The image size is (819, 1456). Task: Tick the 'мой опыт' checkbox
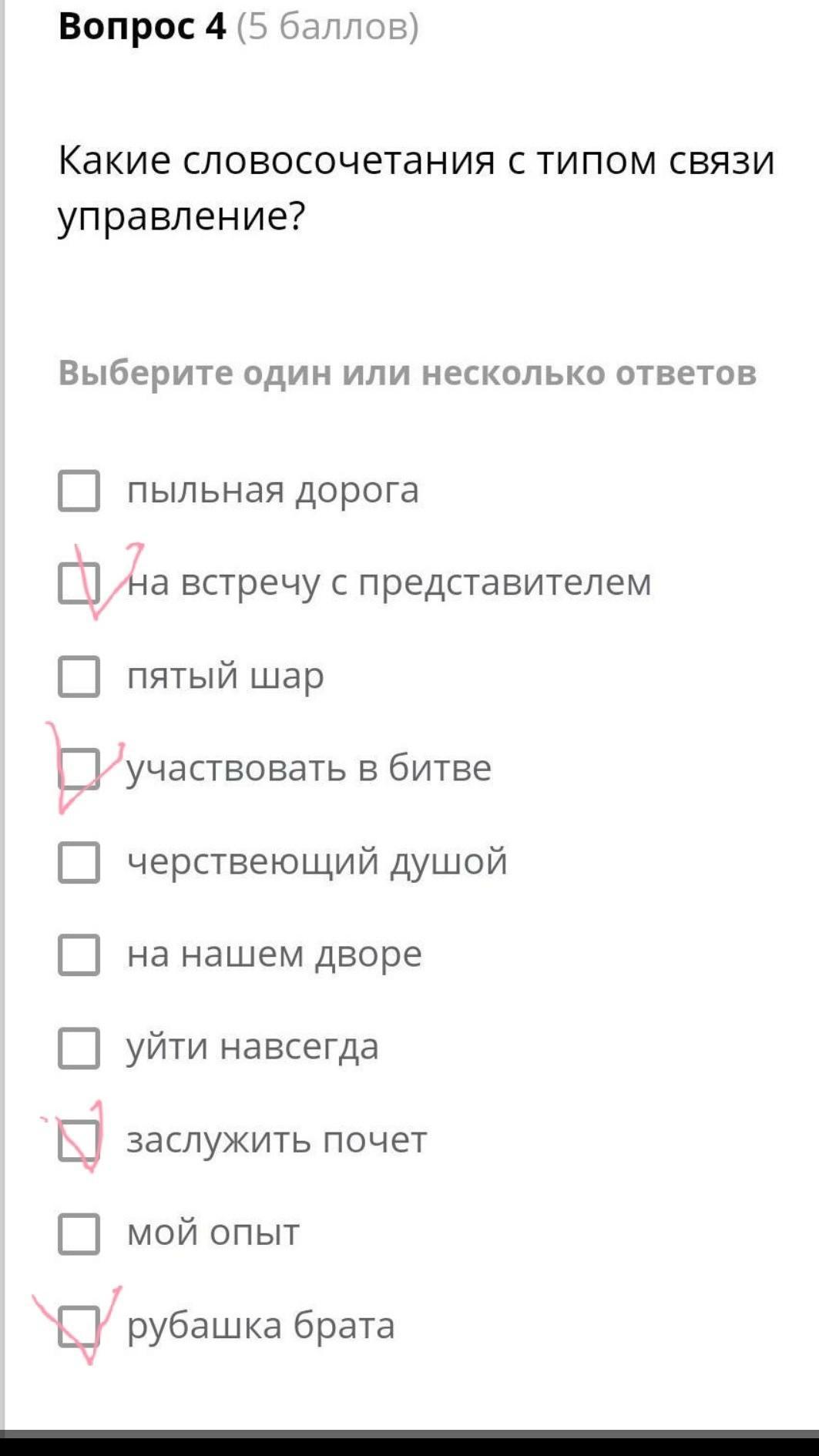[x=79, y=1233]
